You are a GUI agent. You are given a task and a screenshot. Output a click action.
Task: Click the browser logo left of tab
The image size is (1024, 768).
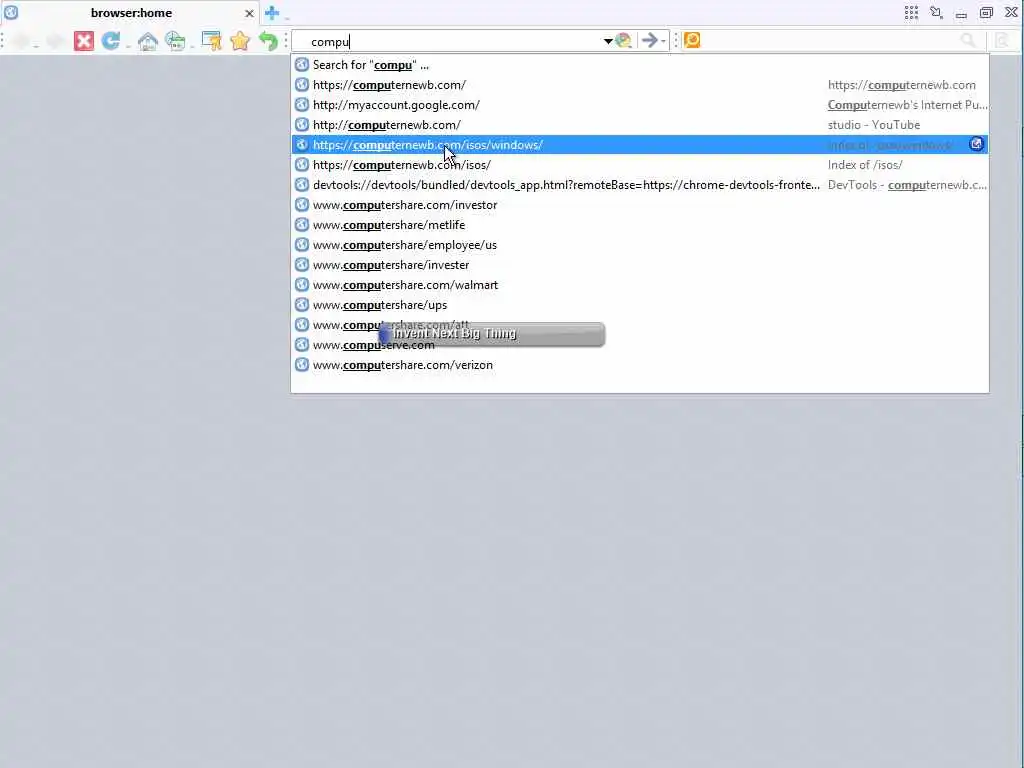pyautogui.click(x=11, y=12)
